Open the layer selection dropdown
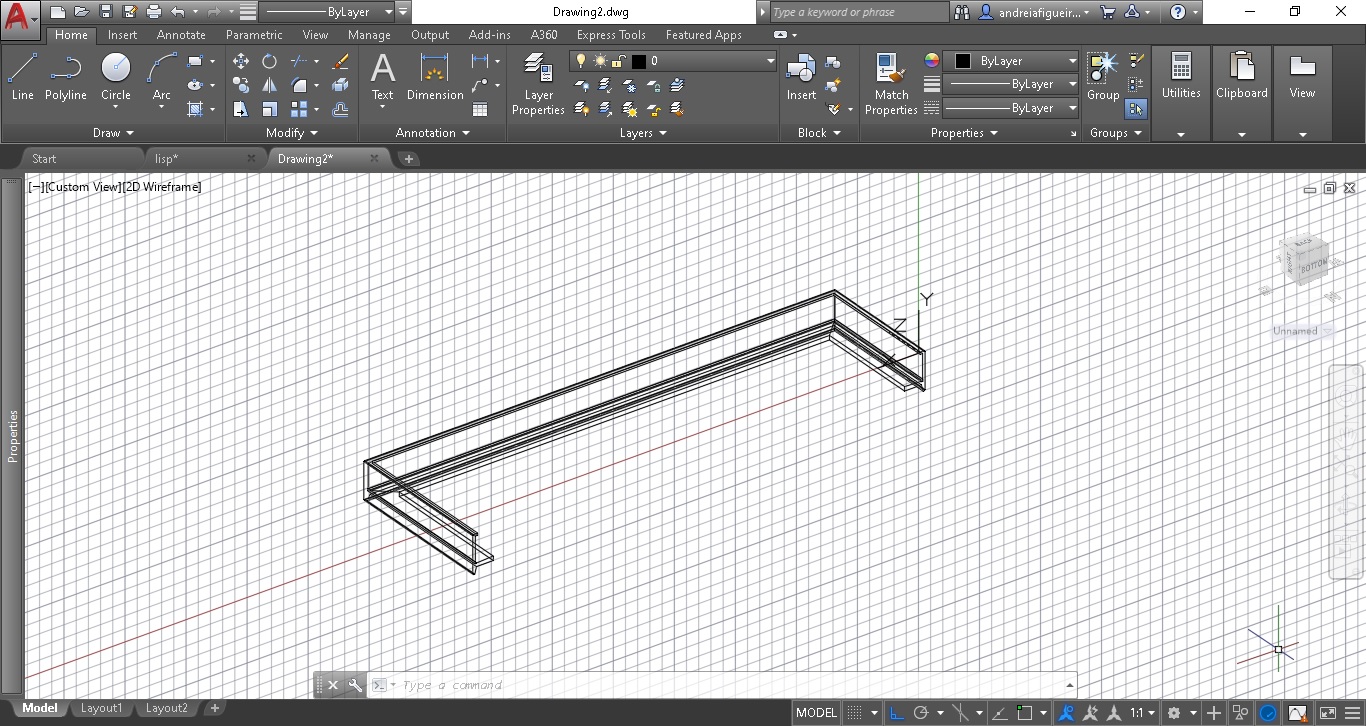The height and width of the screenshot is (726, 1366). (x=674, y=61)
